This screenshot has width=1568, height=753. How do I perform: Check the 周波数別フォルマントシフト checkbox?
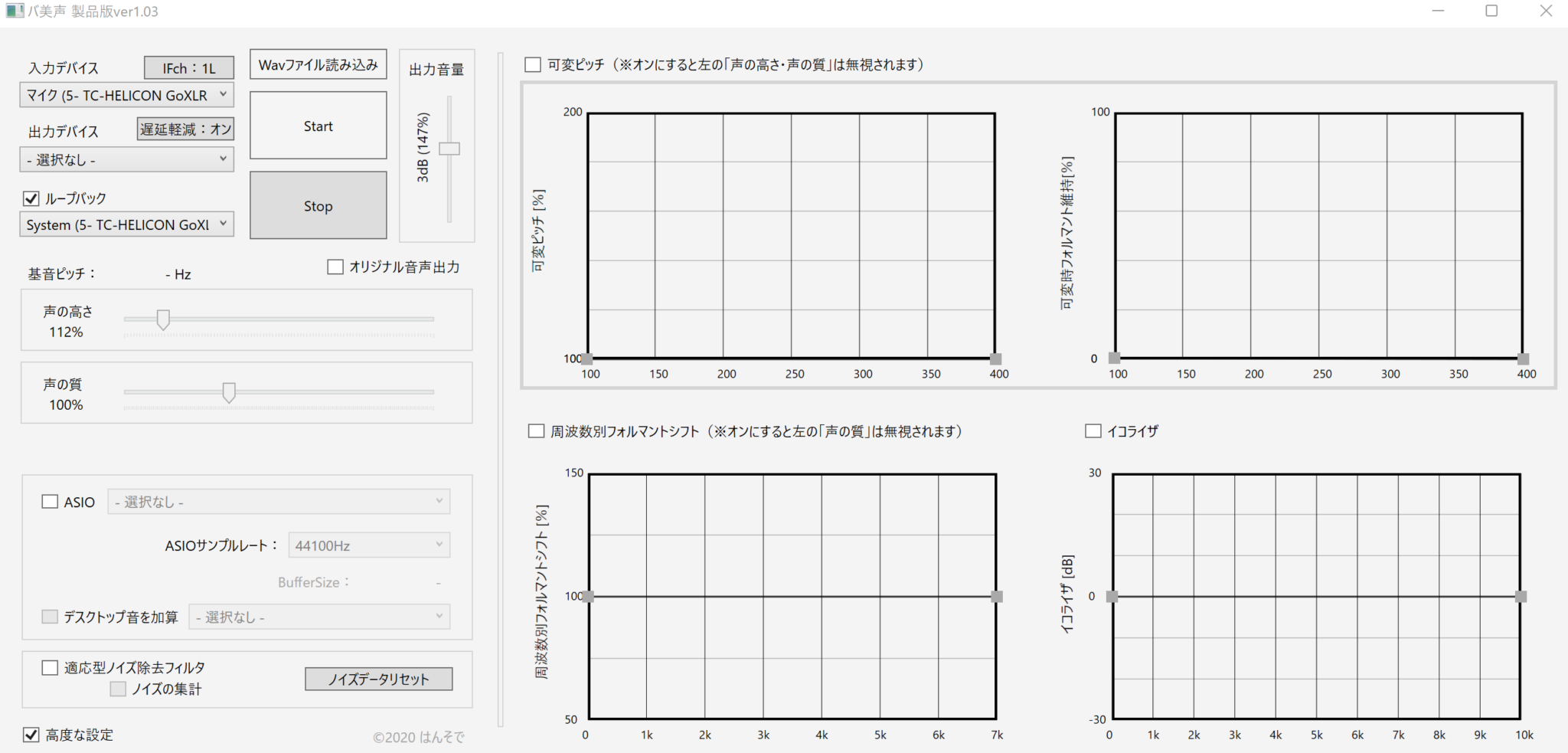click(536, 431)
